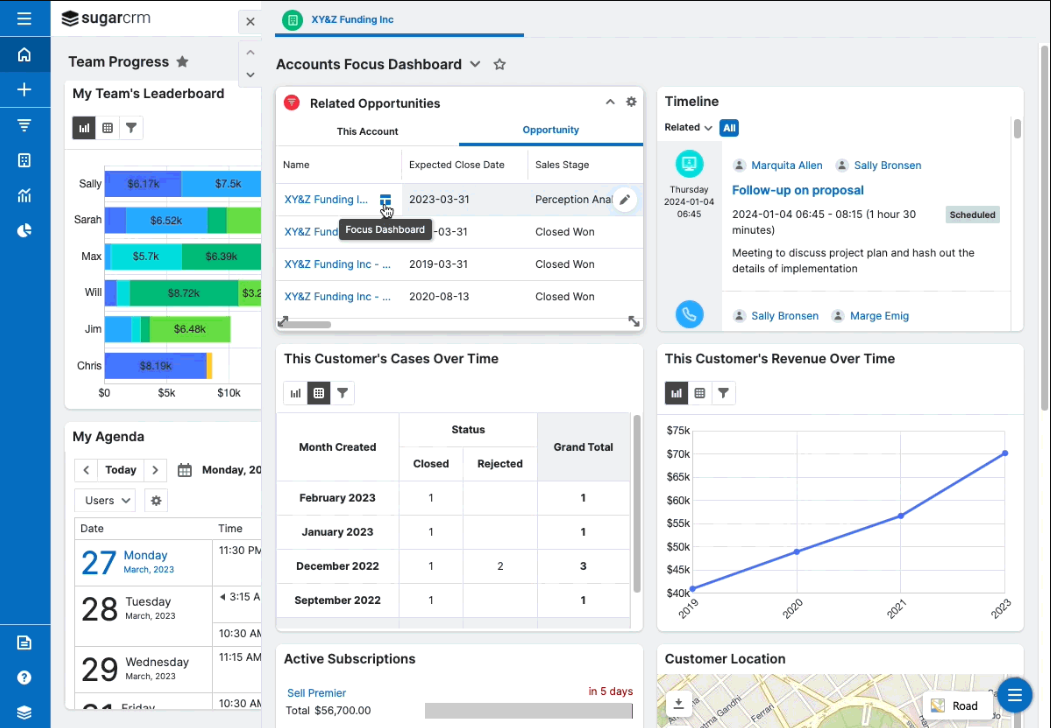Screen dimensions: 1051x728
Task: Switch Revenue Over Time to table view
Action: [x=700, y=393]
